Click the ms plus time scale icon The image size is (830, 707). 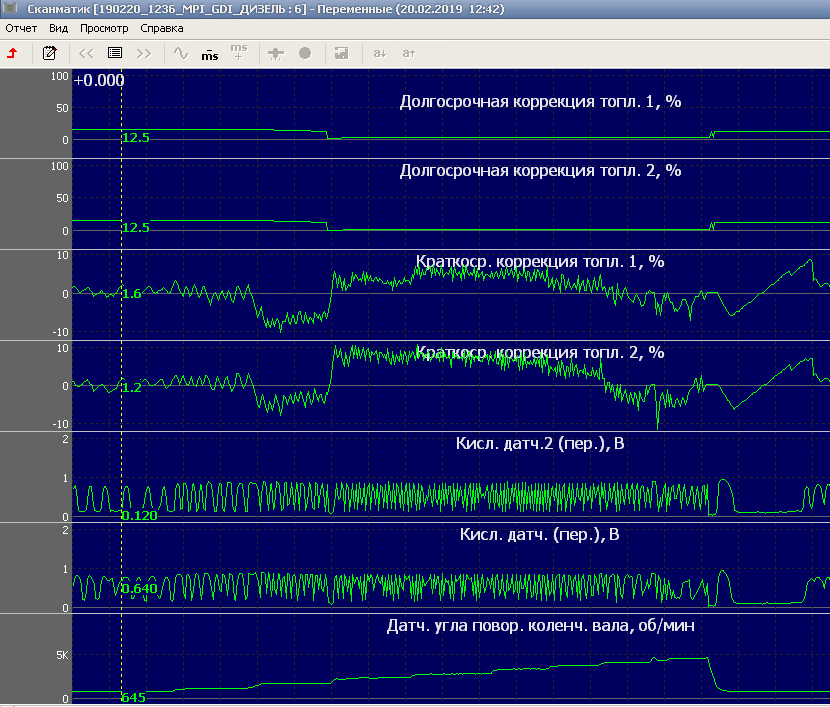239,52
